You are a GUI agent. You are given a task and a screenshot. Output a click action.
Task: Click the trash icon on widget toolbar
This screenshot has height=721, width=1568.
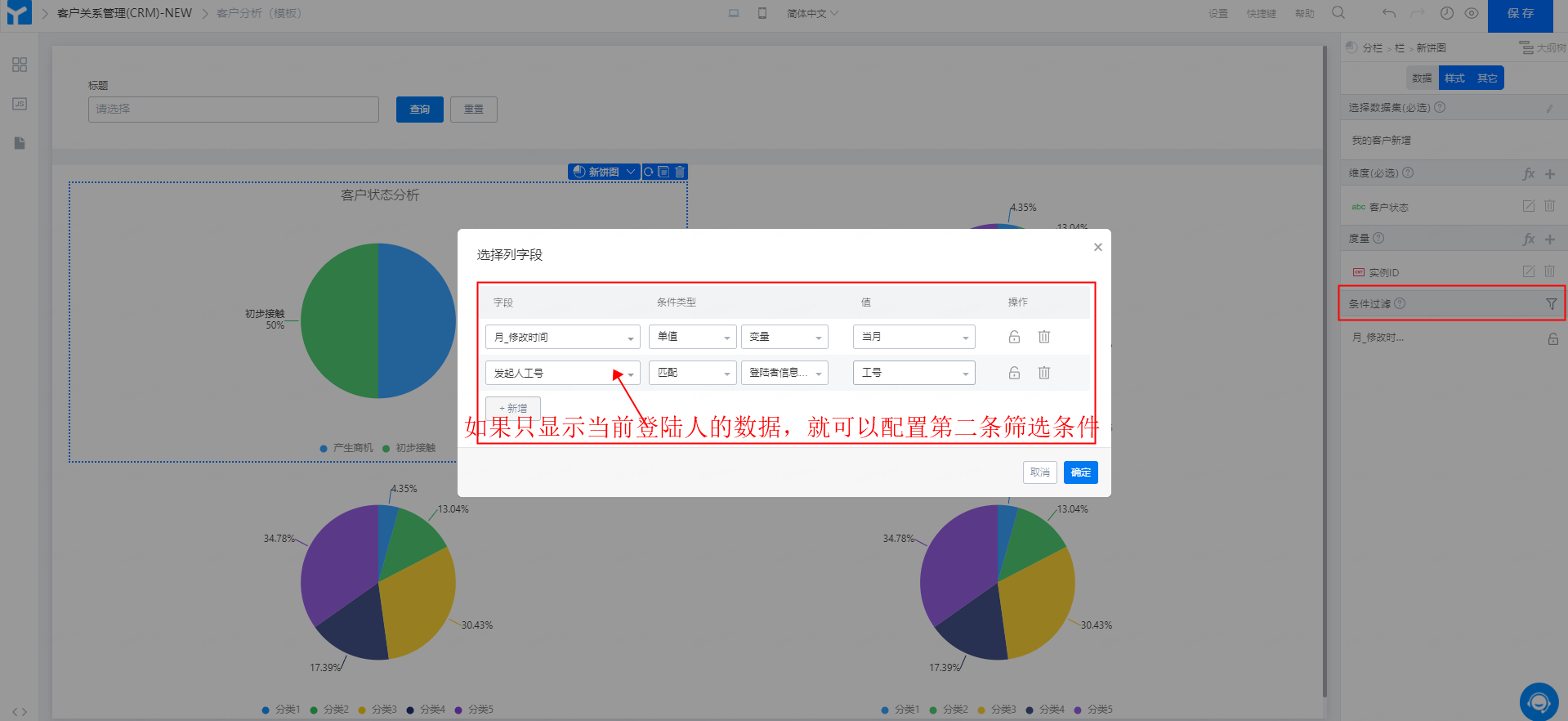(680, 172)
